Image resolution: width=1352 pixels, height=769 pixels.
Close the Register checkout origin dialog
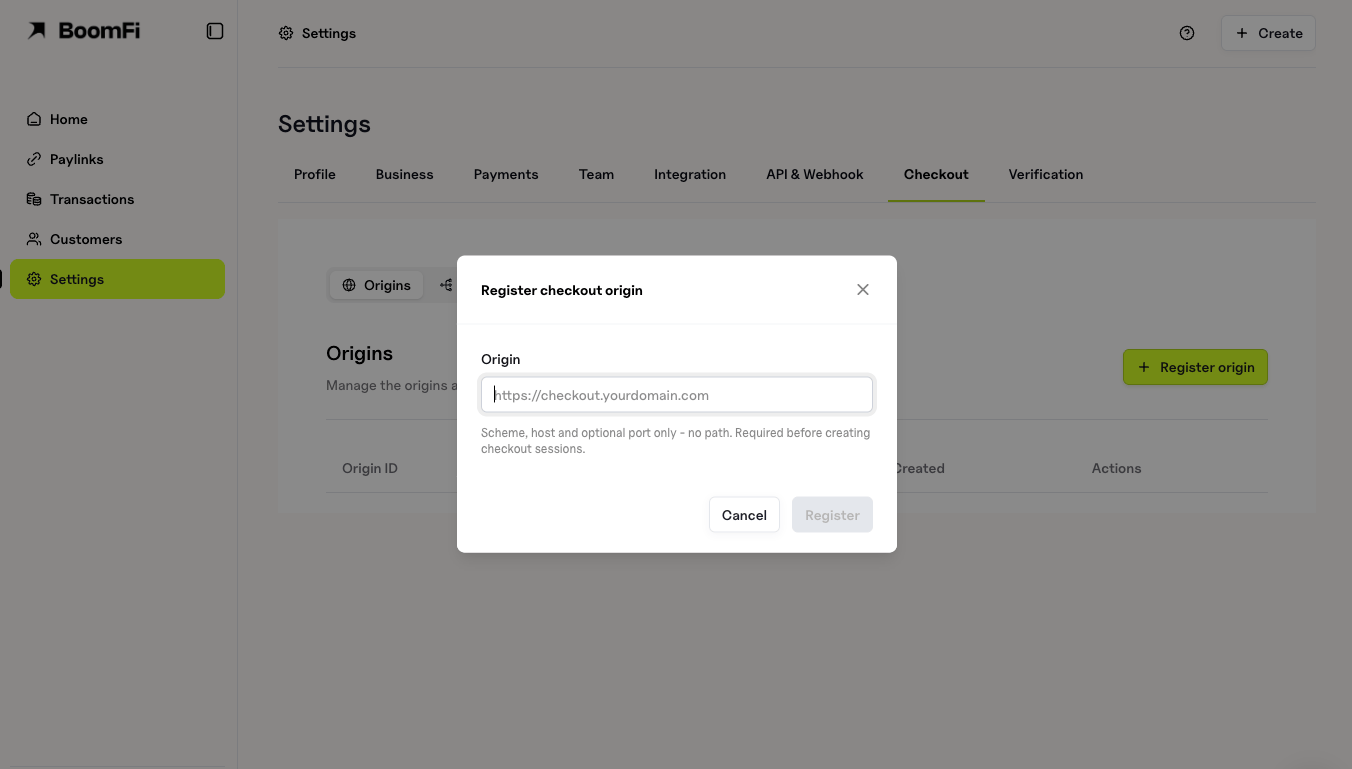coord(863,290)
